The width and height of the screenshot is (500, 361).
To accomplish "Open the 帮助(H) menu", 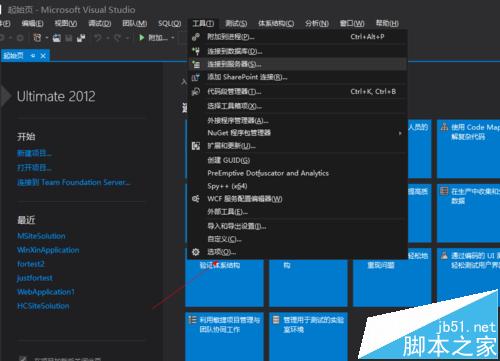I will click(x=387, y=23).
